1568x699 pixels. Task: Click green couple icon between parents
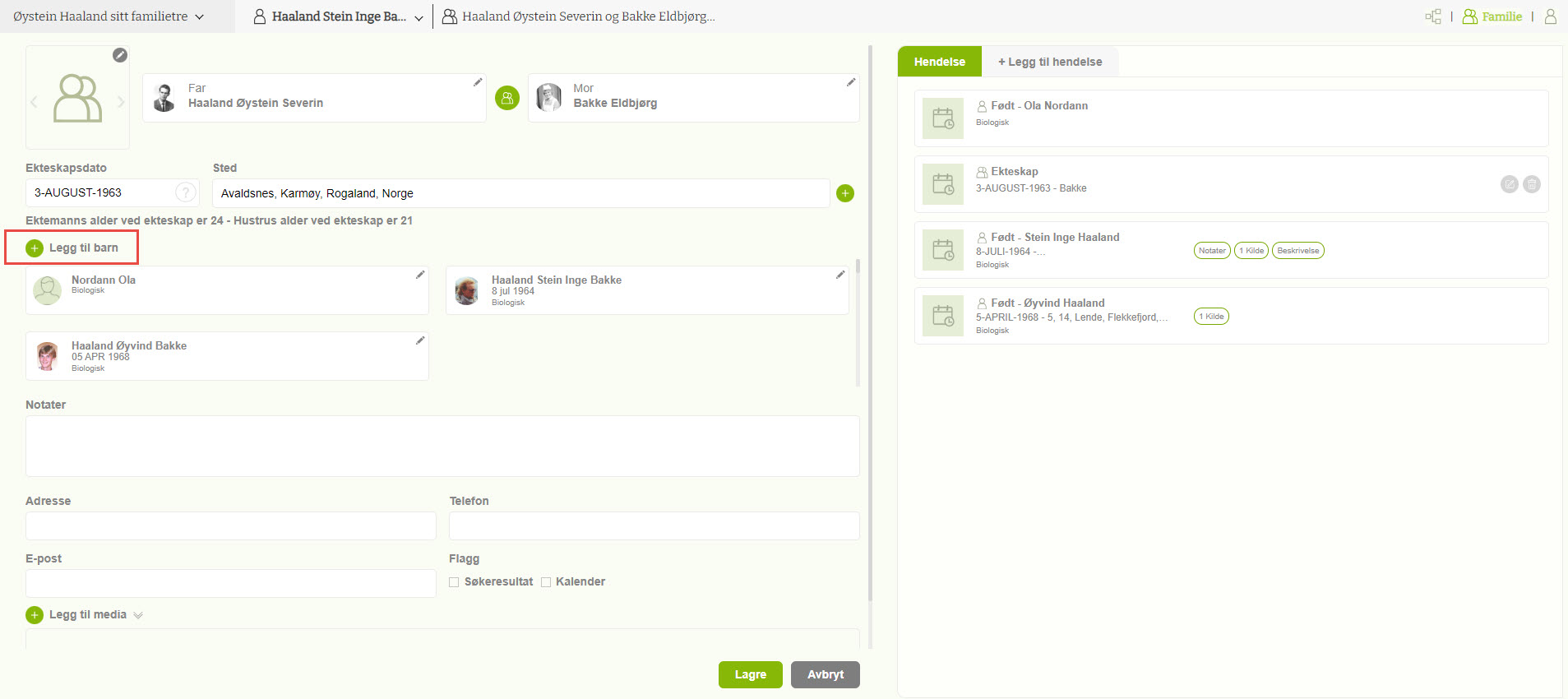tap(507, 98)
